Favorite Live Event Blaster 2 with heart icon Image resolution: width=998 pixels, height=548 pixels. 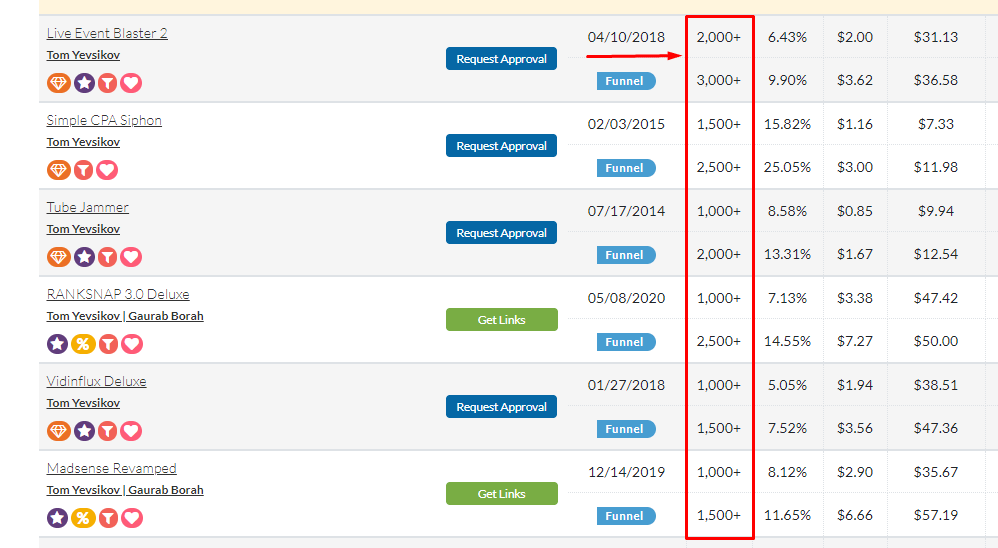131,83
